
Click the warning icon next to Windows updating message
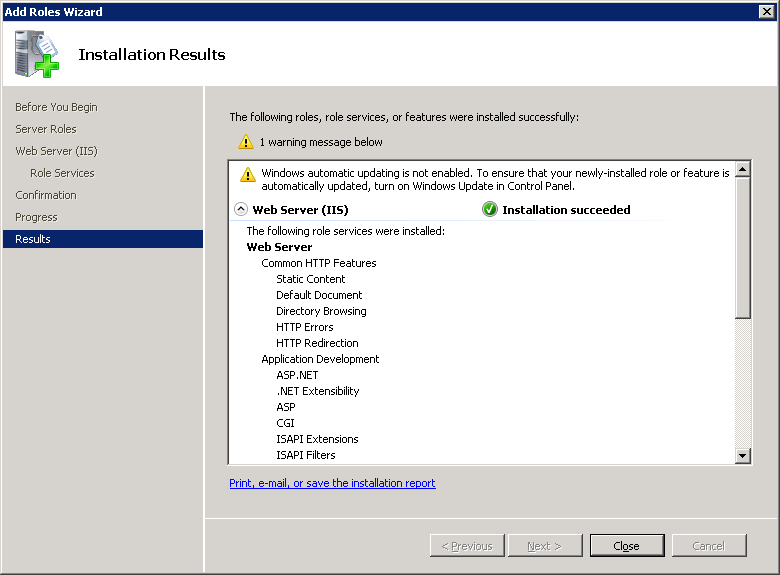(248, 175)
